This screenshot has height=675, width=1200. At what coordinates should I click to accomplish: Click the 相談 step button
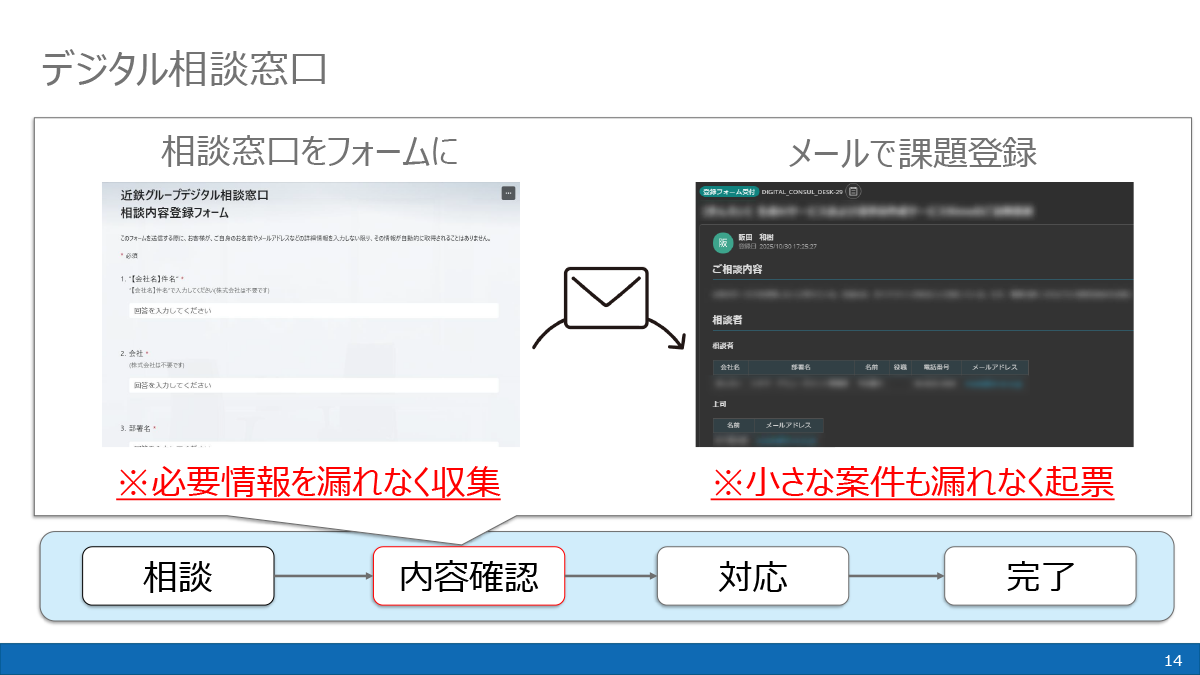(178, 577)
